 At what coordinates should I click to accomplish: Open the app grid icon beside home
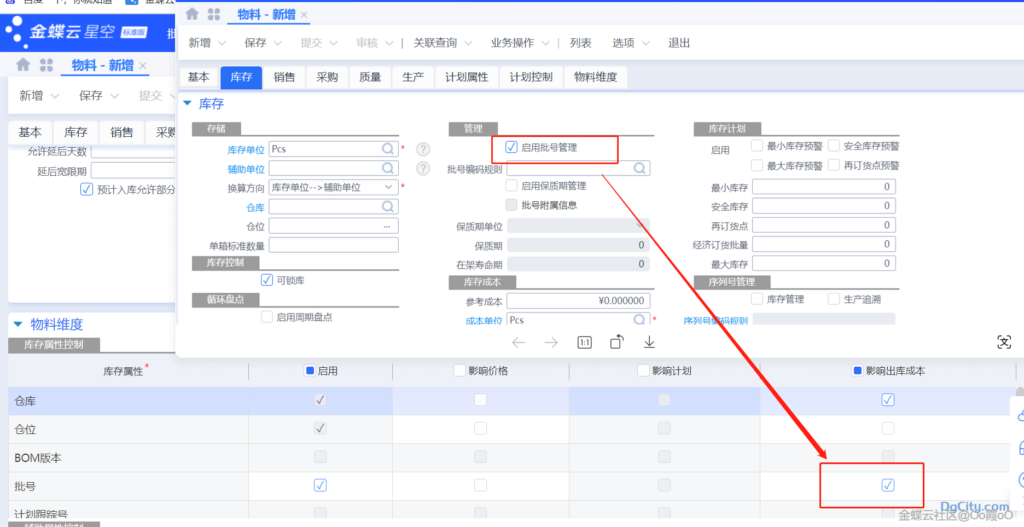213,14
